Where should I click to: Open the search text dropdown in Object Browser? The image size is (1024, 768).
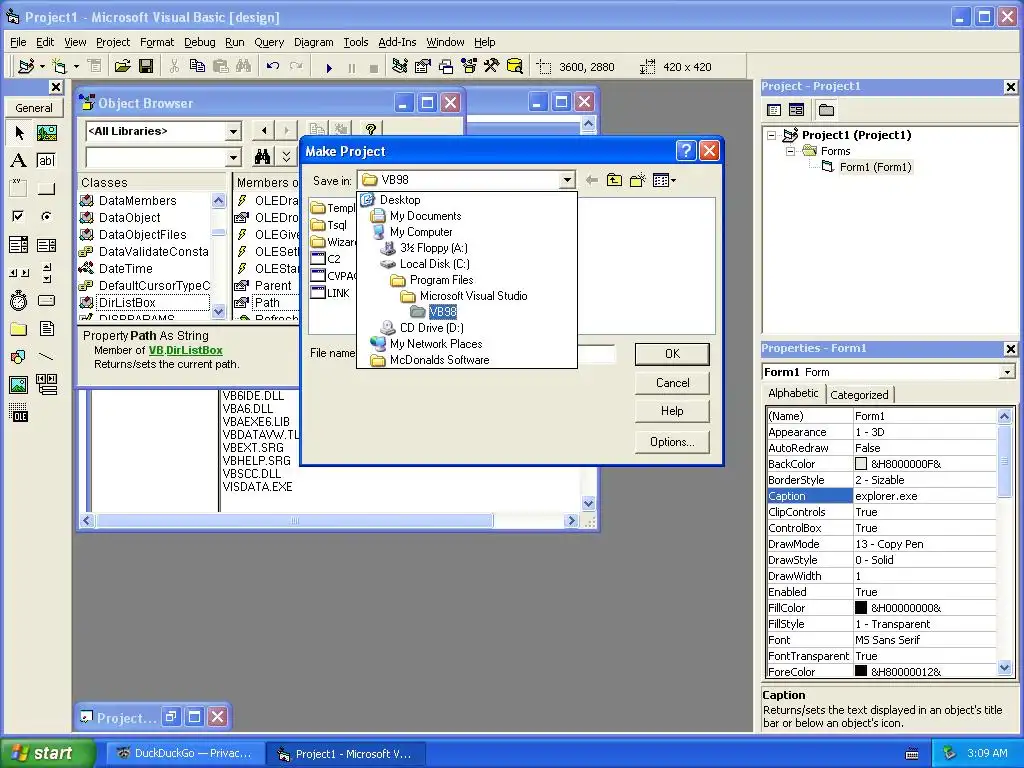pos(233,157)
